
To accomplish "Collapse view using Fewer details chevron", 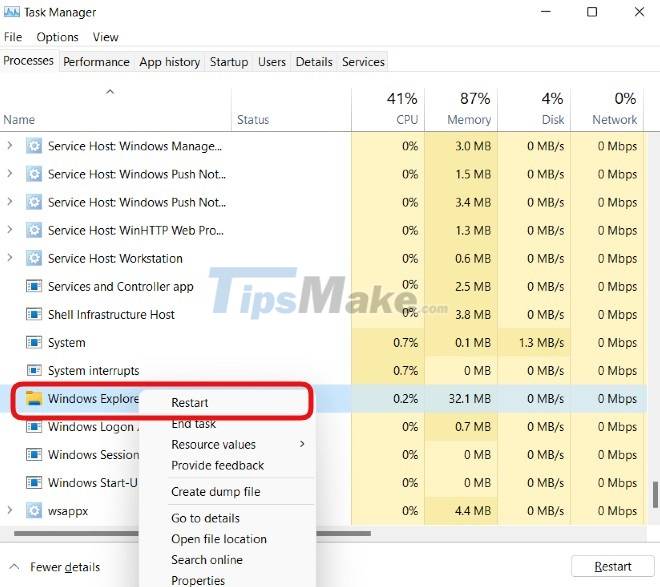I will point(14,566).
